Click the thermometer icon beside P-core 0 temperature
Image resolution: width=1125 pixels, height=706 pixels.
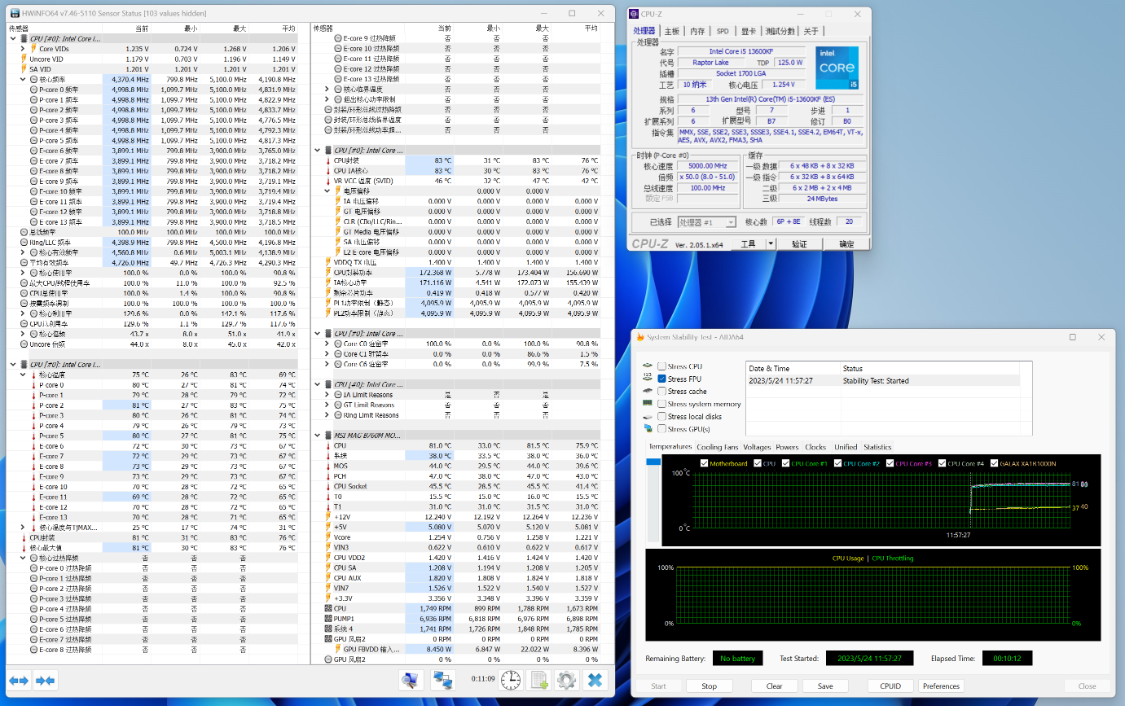pyautogui.click(x=33, y=385)
